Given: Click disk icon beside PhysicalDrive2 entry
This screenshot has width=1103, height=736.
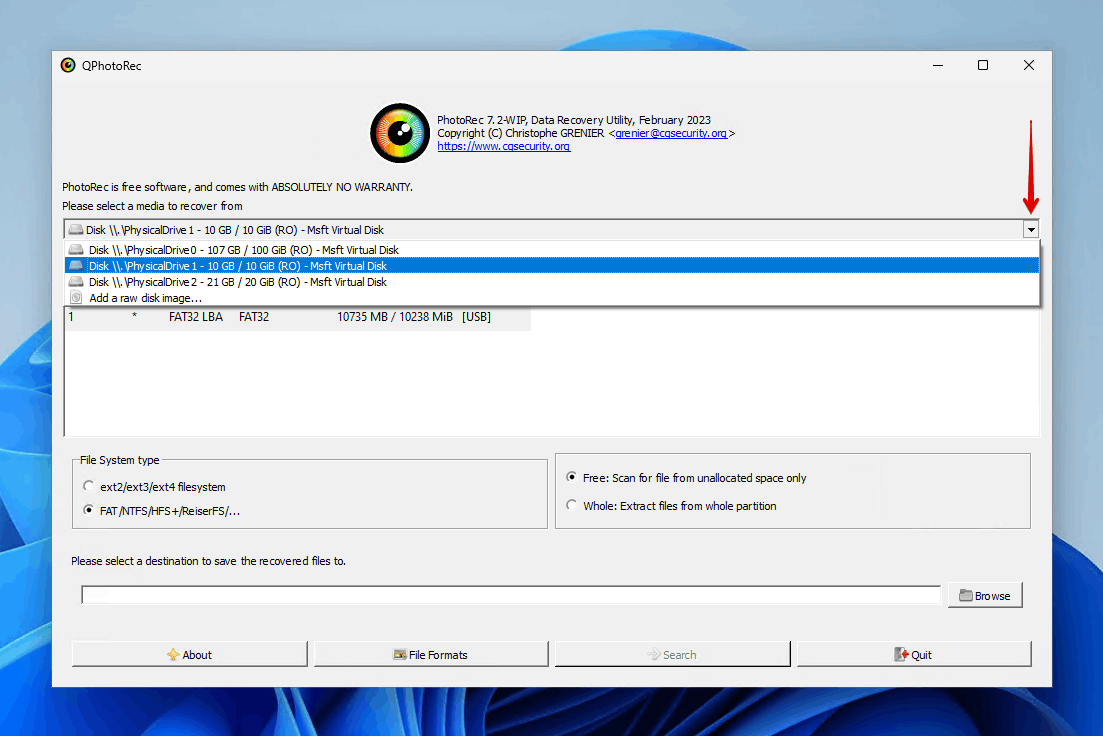Looking at the screenshot, I should [x=76, y=282].
